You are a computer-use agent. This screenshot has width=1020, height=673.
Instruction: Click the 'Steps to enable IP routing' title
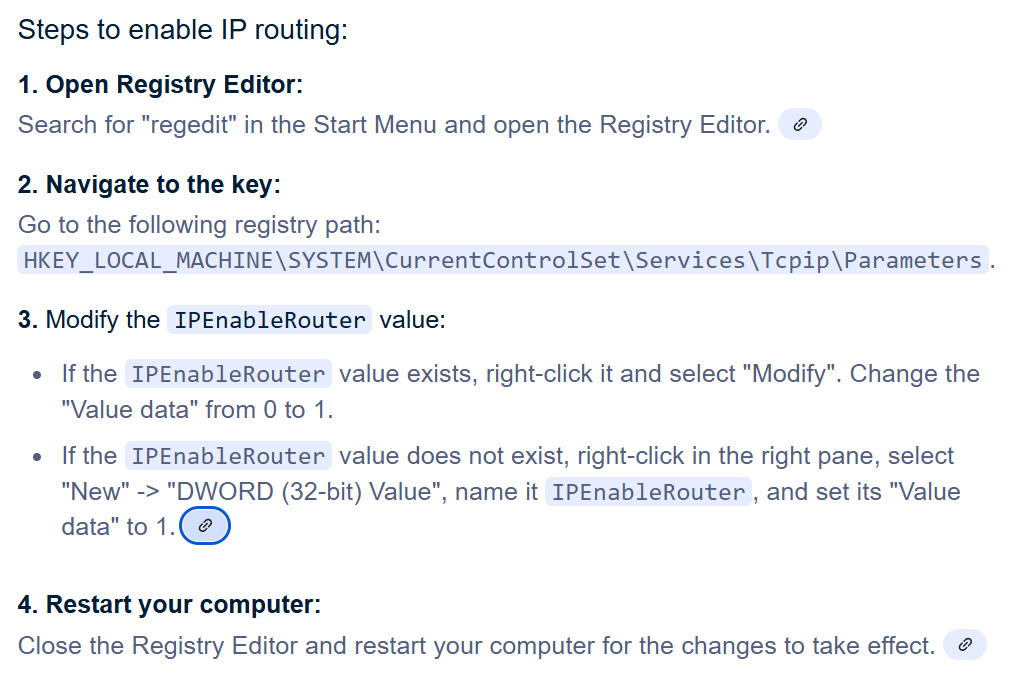coord(183,30)
